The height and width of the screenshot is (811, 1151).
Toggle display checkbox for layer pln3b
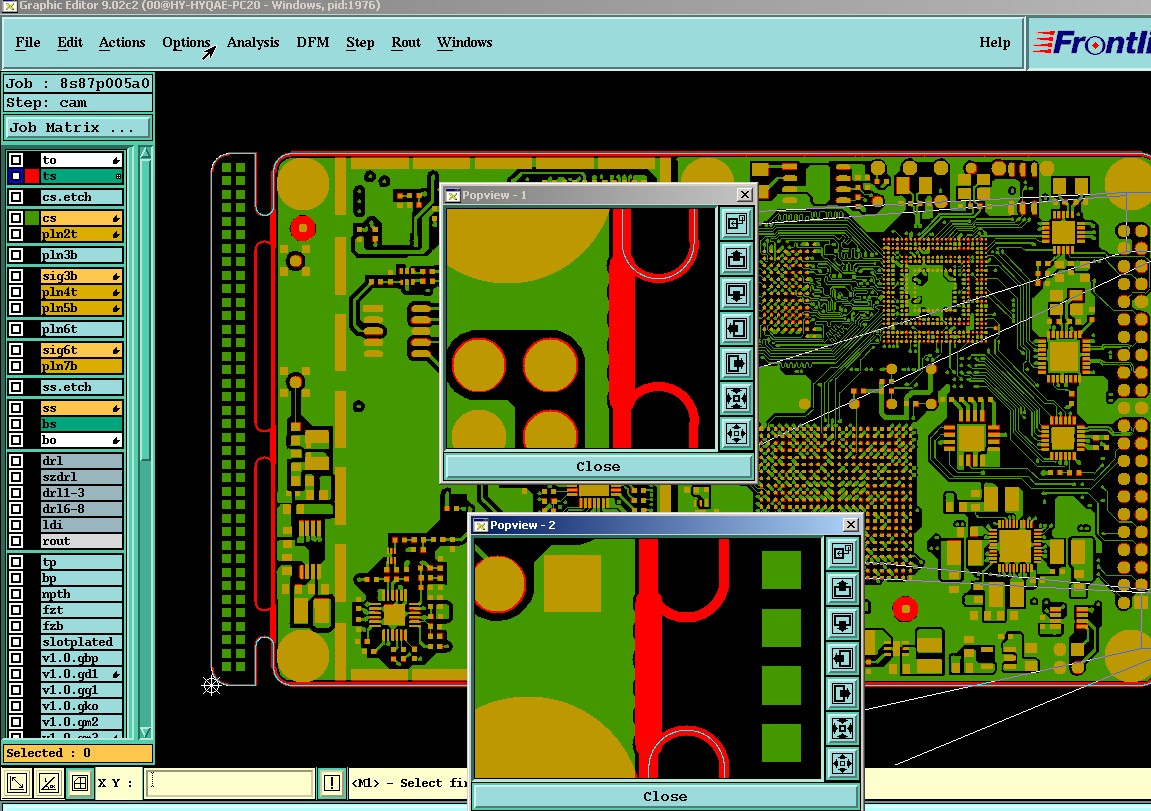pos(15,255)
